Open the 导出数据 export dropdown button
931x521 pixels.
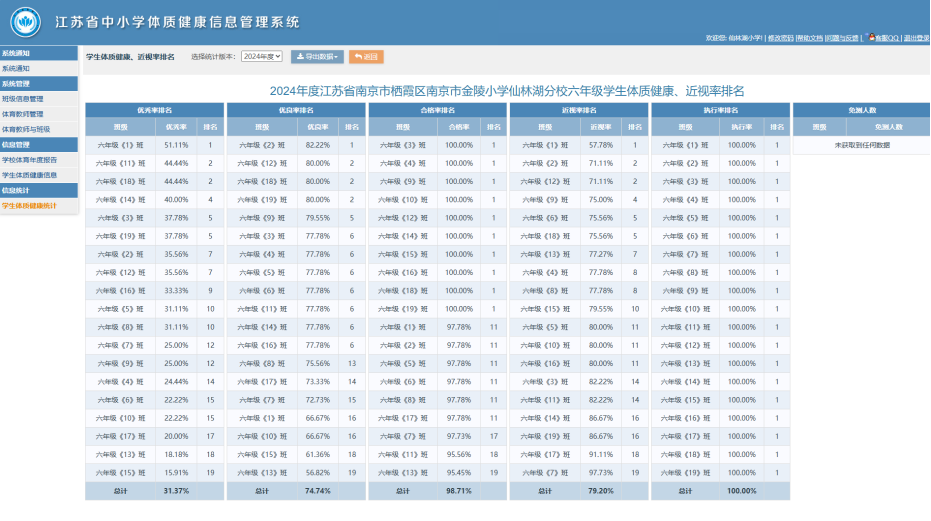(x=317, y=57)
